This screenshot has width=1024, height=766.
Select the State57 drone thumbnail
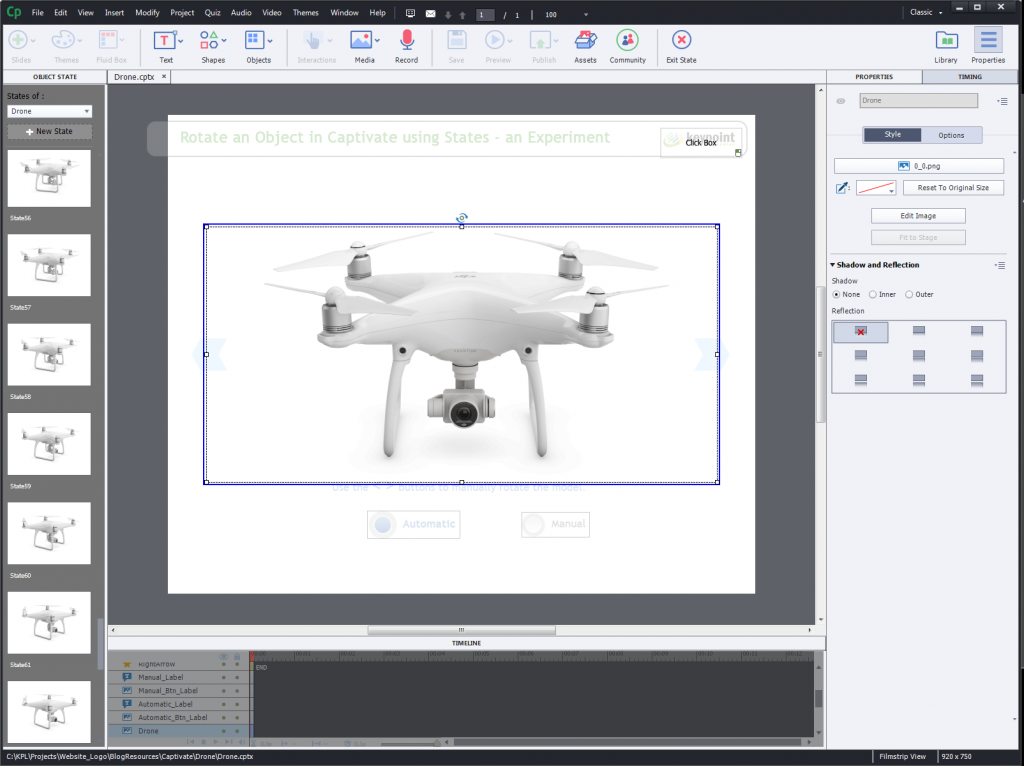point(49,265)
